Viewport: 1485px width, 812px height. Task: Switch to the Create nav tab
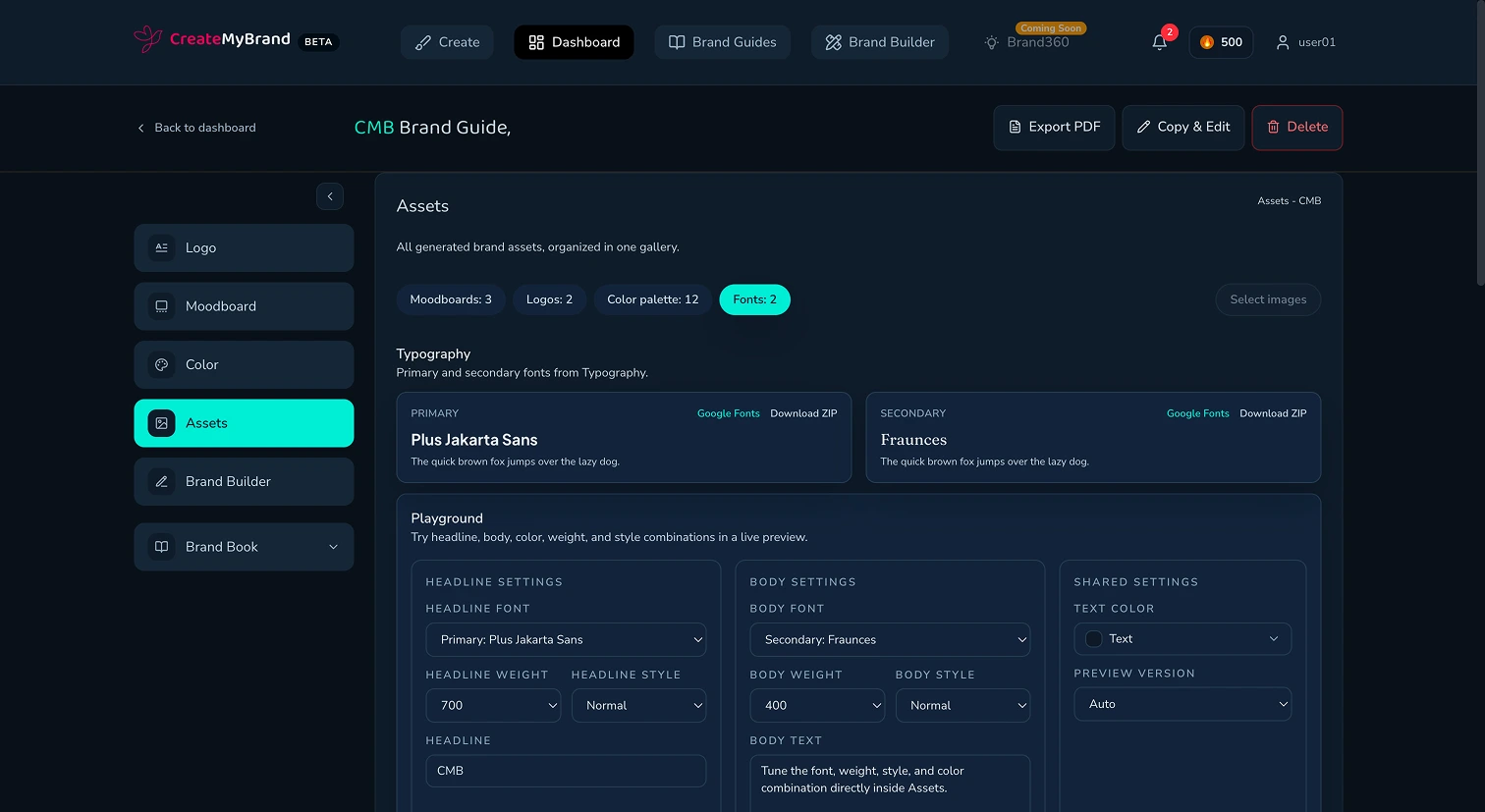click(x=447, y=42)
